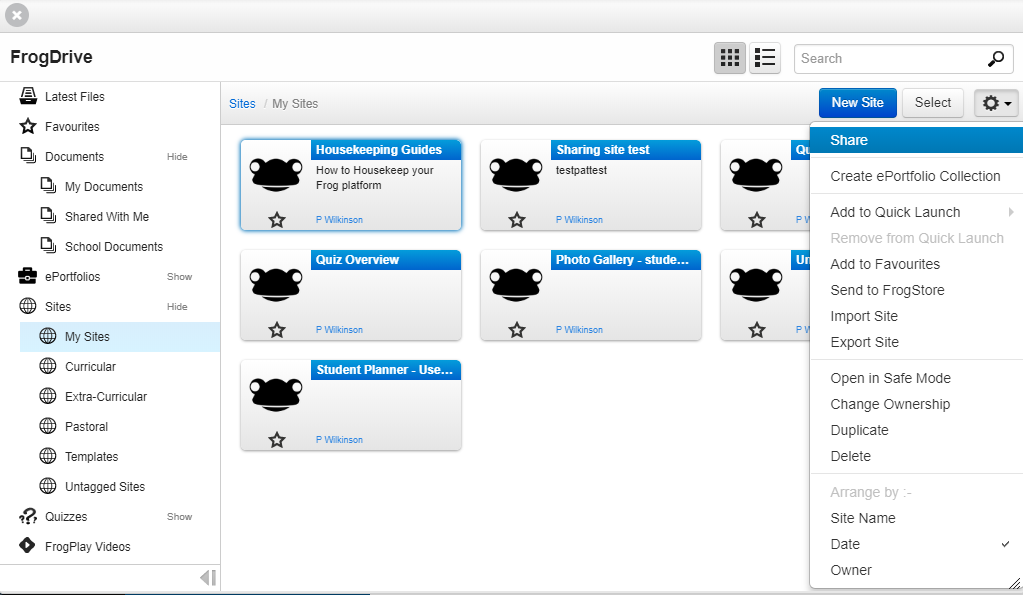Click the New Site button

pyautogui.click(x=857, y=103)
